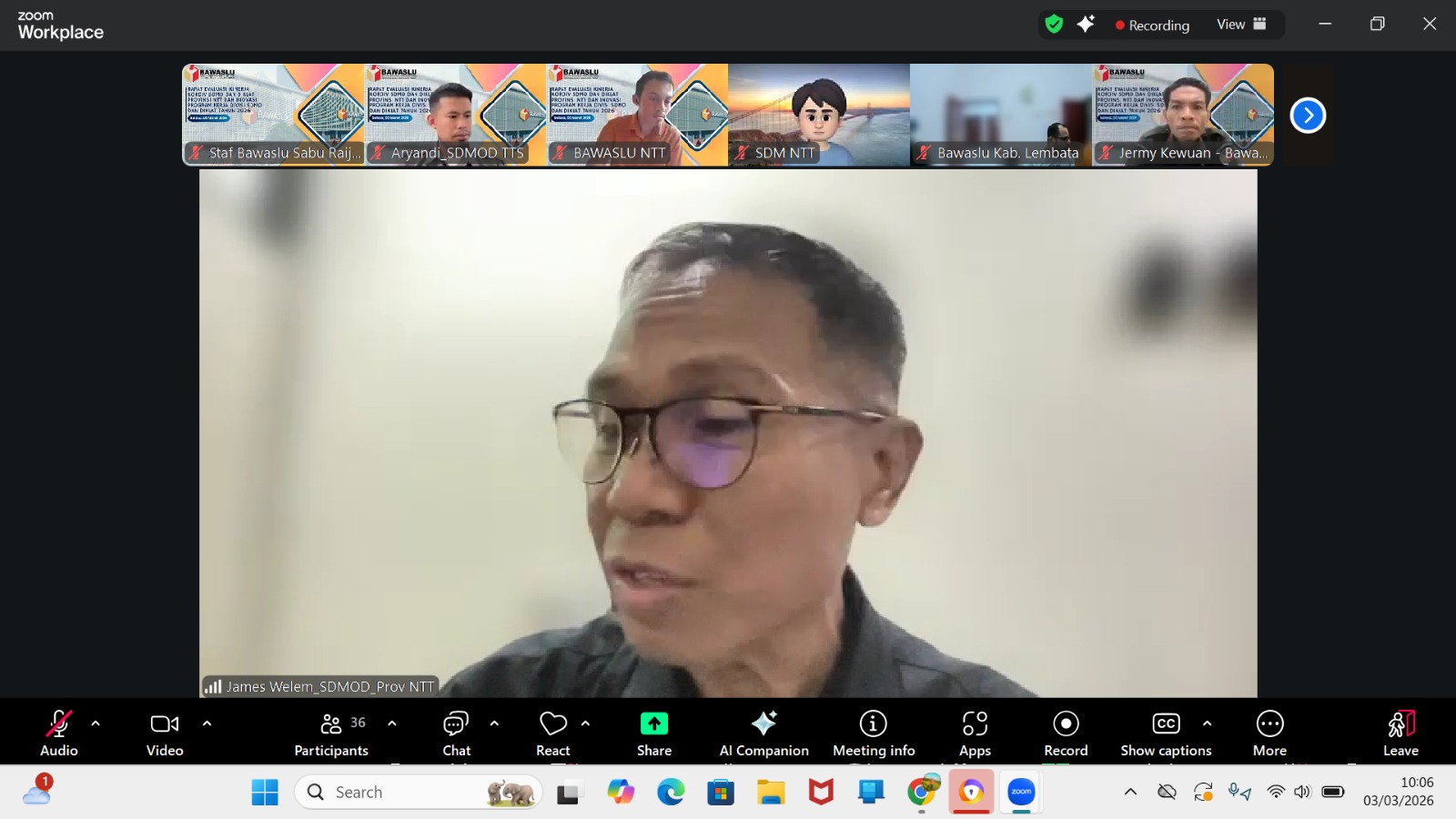Open Microsoft Edge from the taskbar
Image resolution: width=1456 pixels, height=819 pixels.
tap(671, 793)
